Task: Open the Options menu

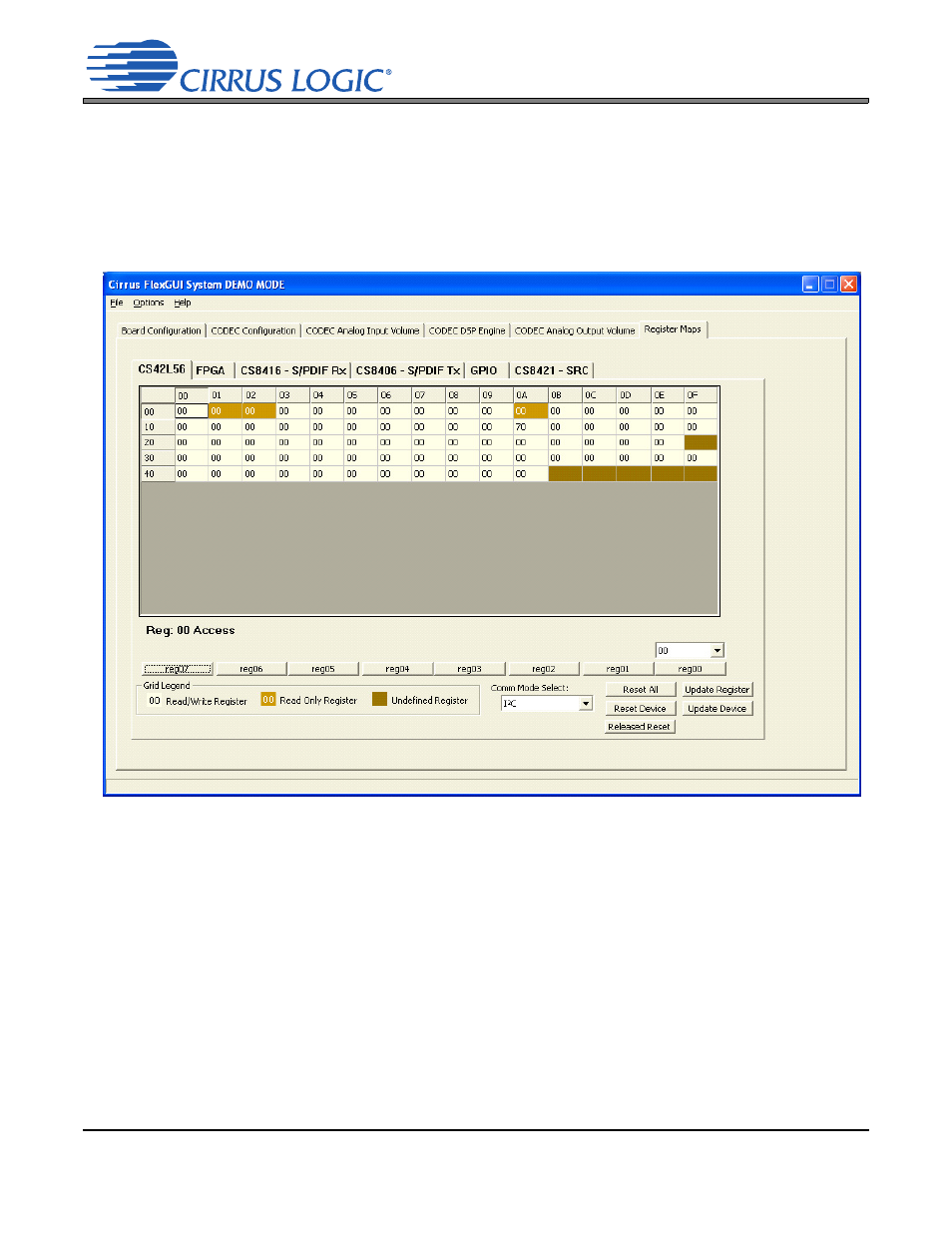Action: coord(149,303)
